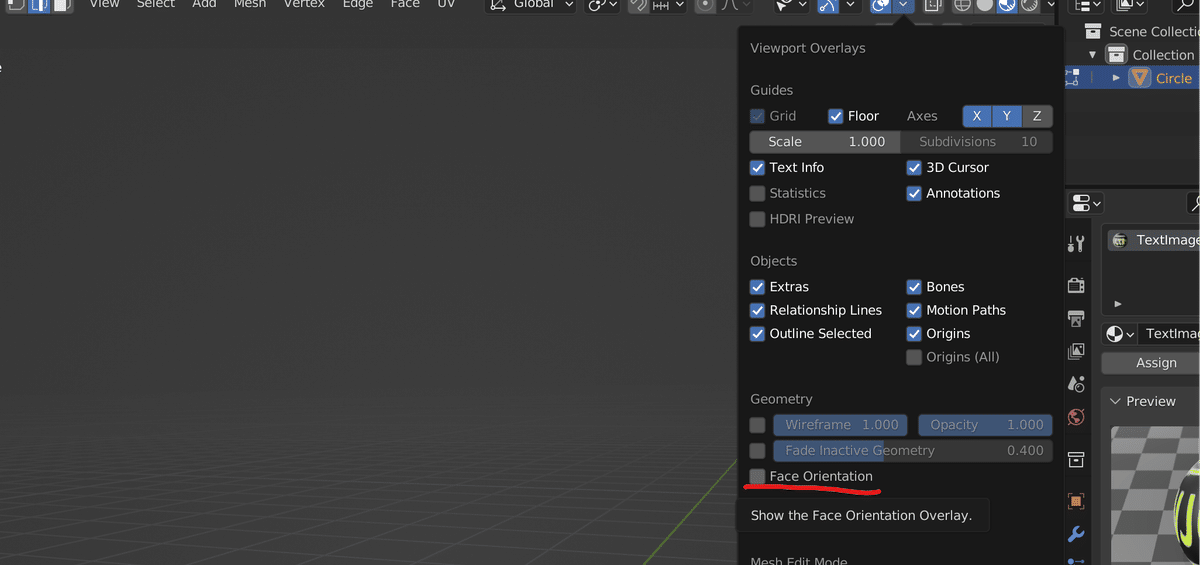The height and width of the screenshot is (565, 1200).
Task: Open the Render properties tab
Action: click(x=1076, y=285)
